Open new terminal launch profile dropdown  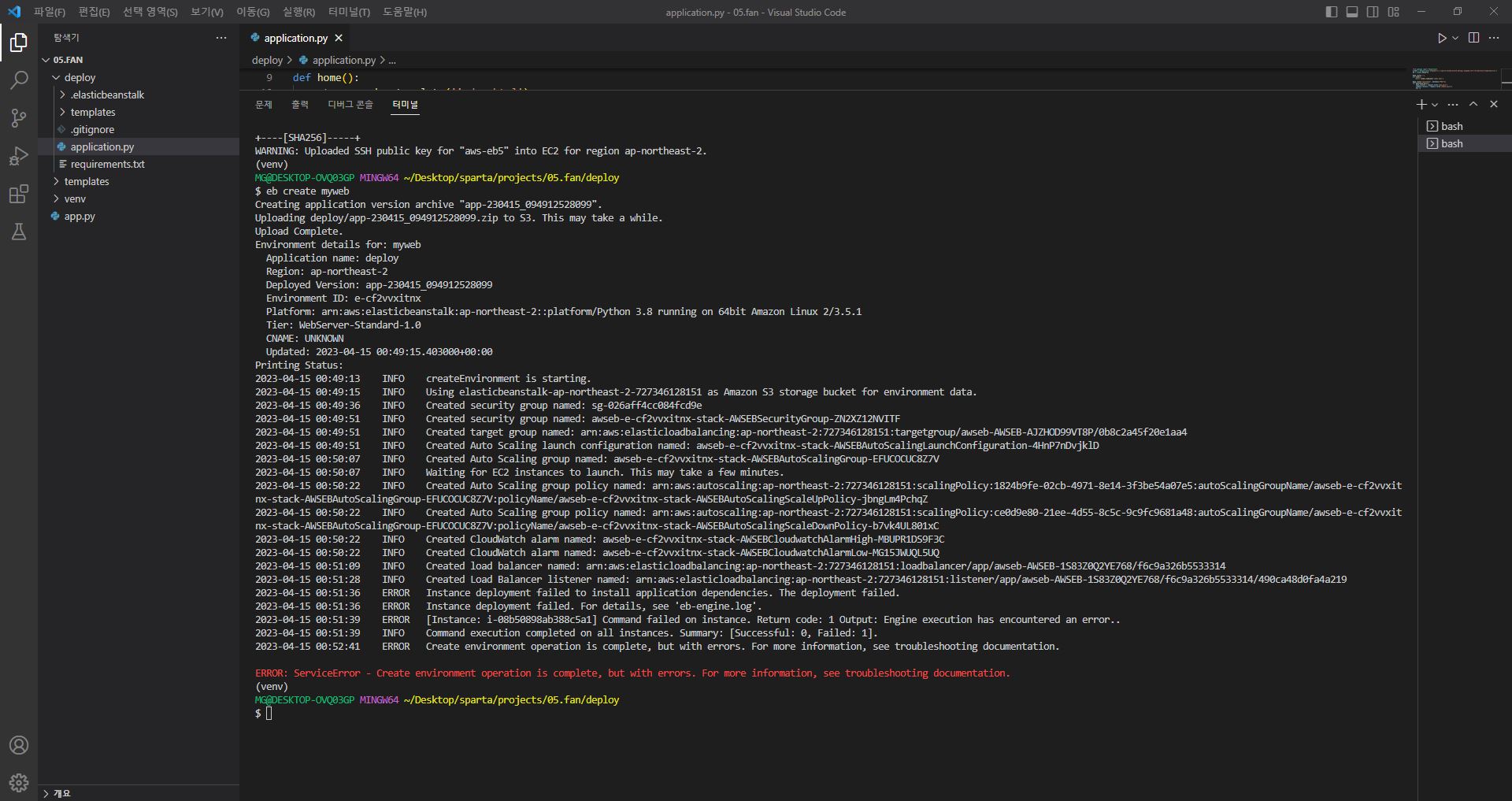1435,104
